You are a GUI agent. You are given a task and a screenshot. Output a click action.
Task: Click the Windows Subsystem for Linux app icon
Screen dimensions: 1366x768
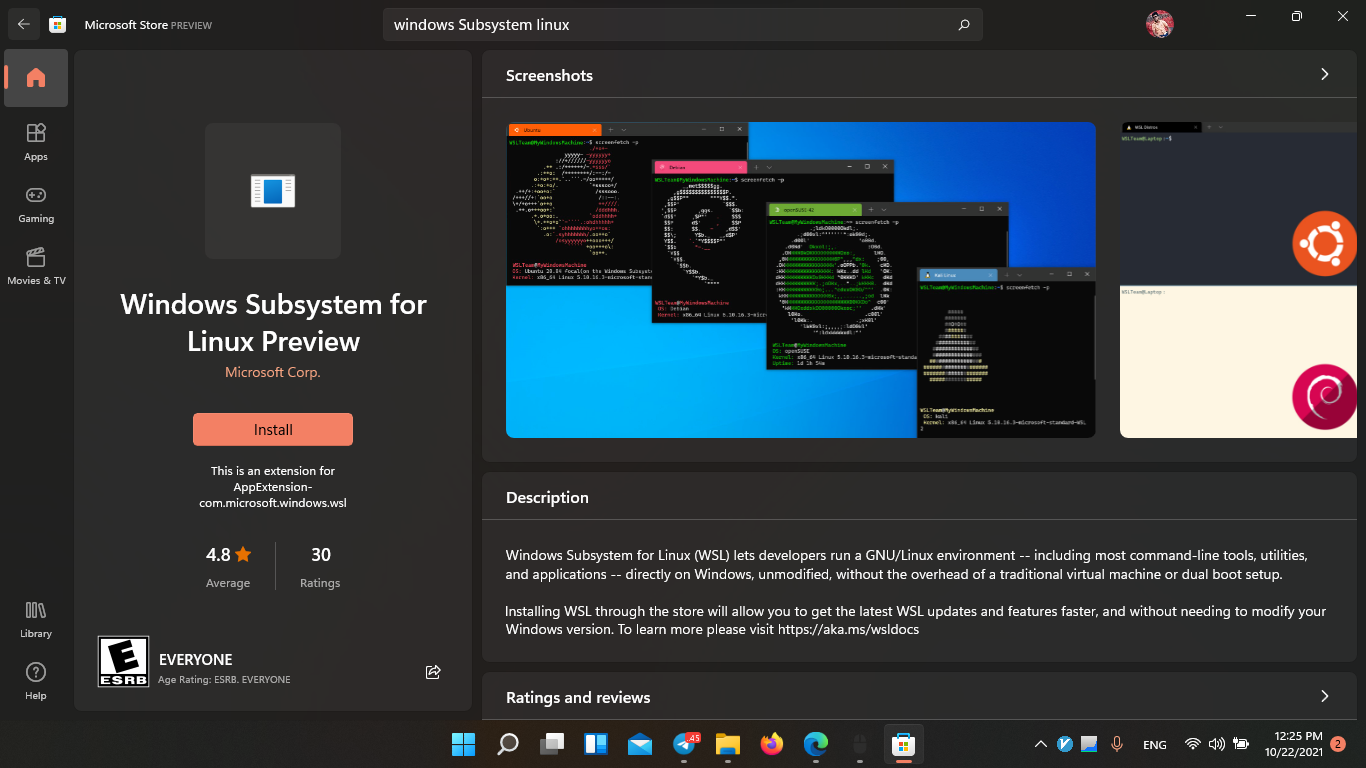(x=273, y=191)
